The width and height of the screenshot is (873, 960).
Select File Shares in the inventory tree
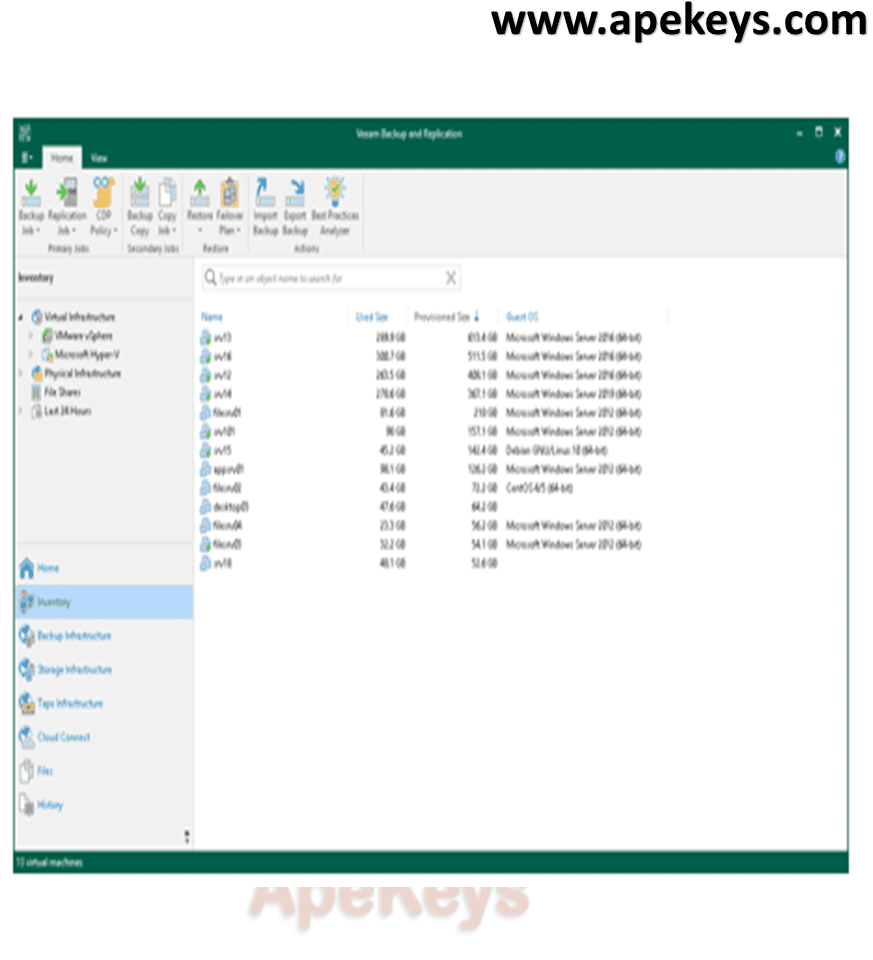pos(56,392)
